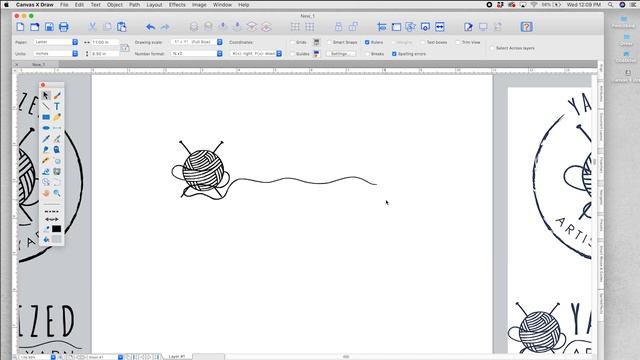
Task: Click the paper width input field
Action: point(104,42)
